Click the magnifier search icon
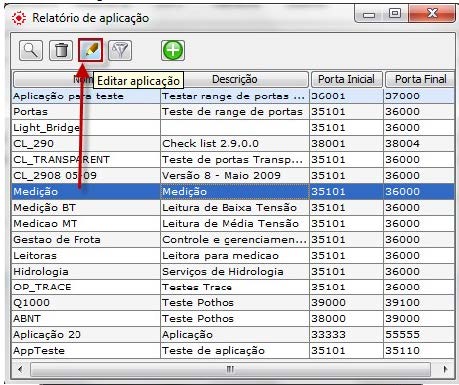 pos(31,51)
